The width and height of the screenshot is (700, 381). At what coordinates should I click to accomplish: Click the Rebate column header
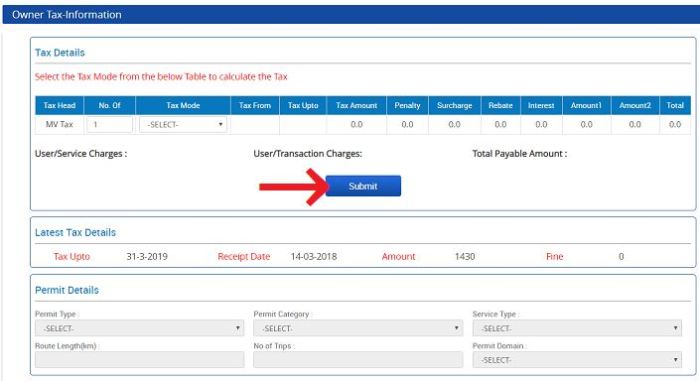500,105
